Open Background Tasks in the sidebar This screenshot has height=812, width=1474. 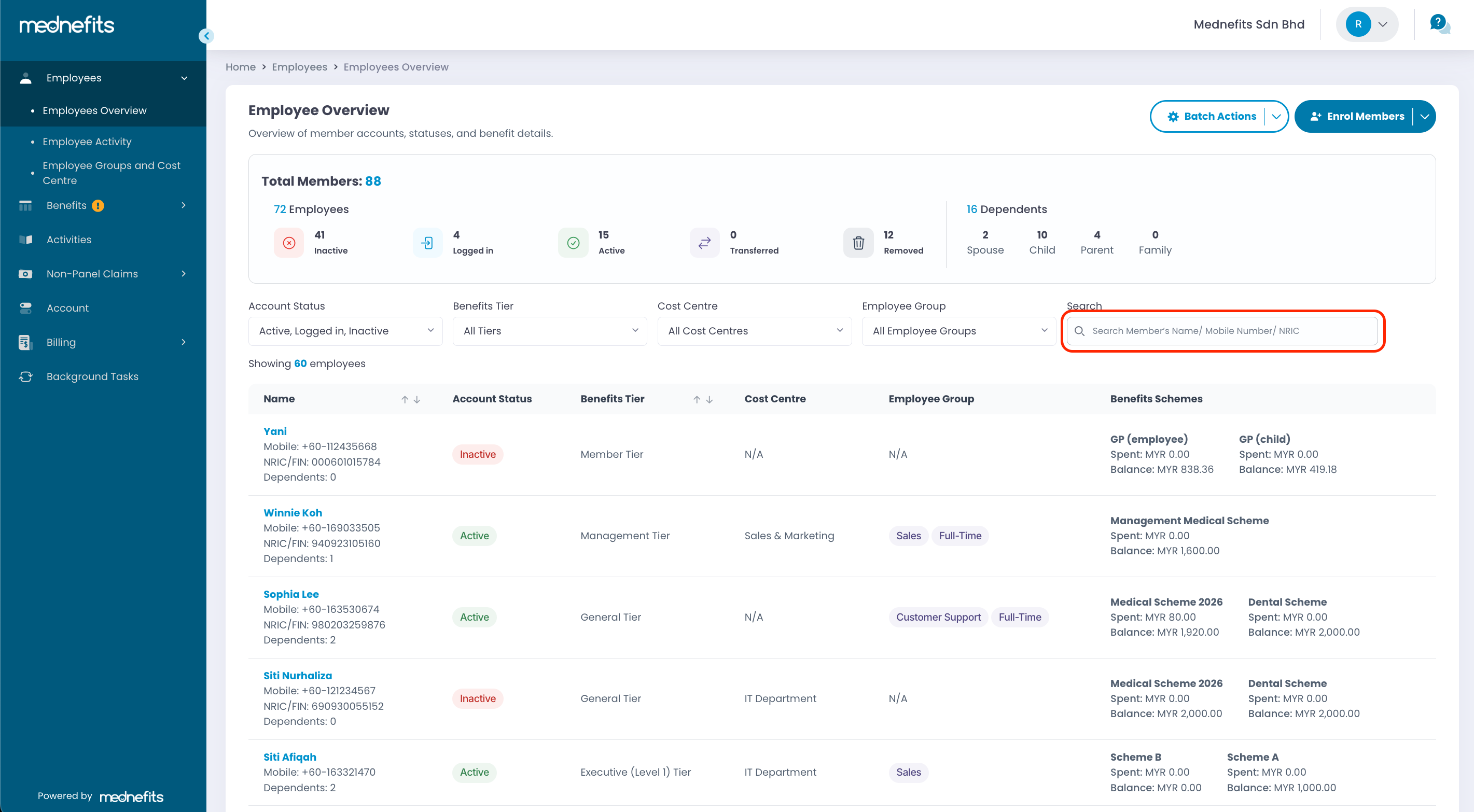point(92,376)
